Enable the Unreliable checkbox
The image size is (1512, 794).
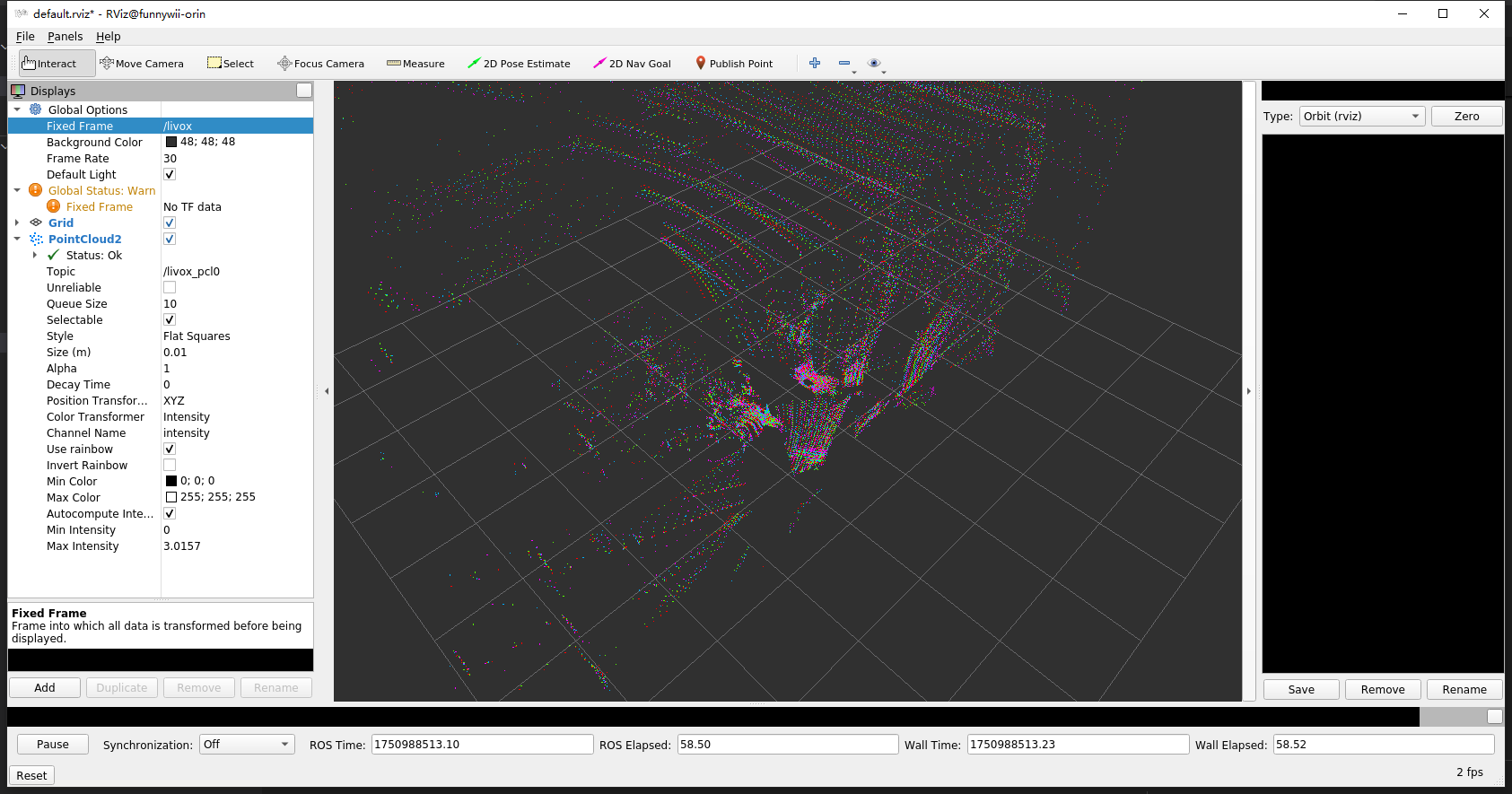[x=170, y=287]
